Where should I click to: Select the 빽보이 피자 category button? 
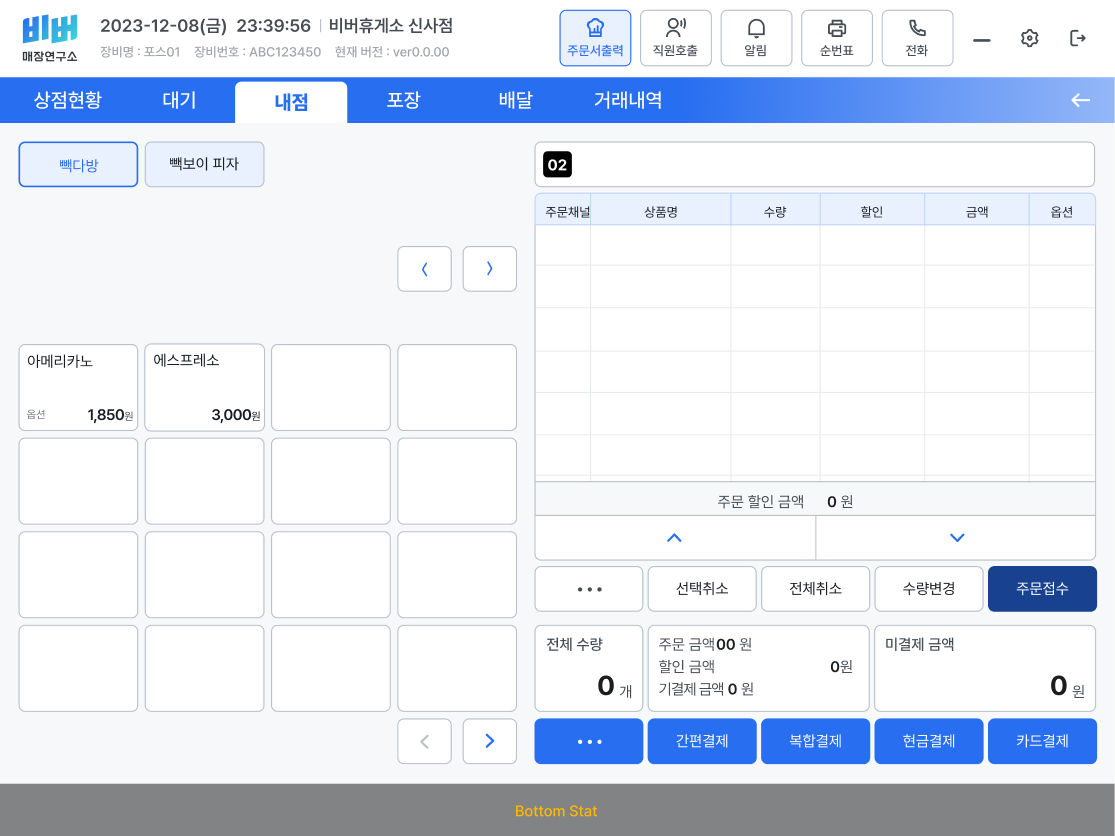[204, 164]
